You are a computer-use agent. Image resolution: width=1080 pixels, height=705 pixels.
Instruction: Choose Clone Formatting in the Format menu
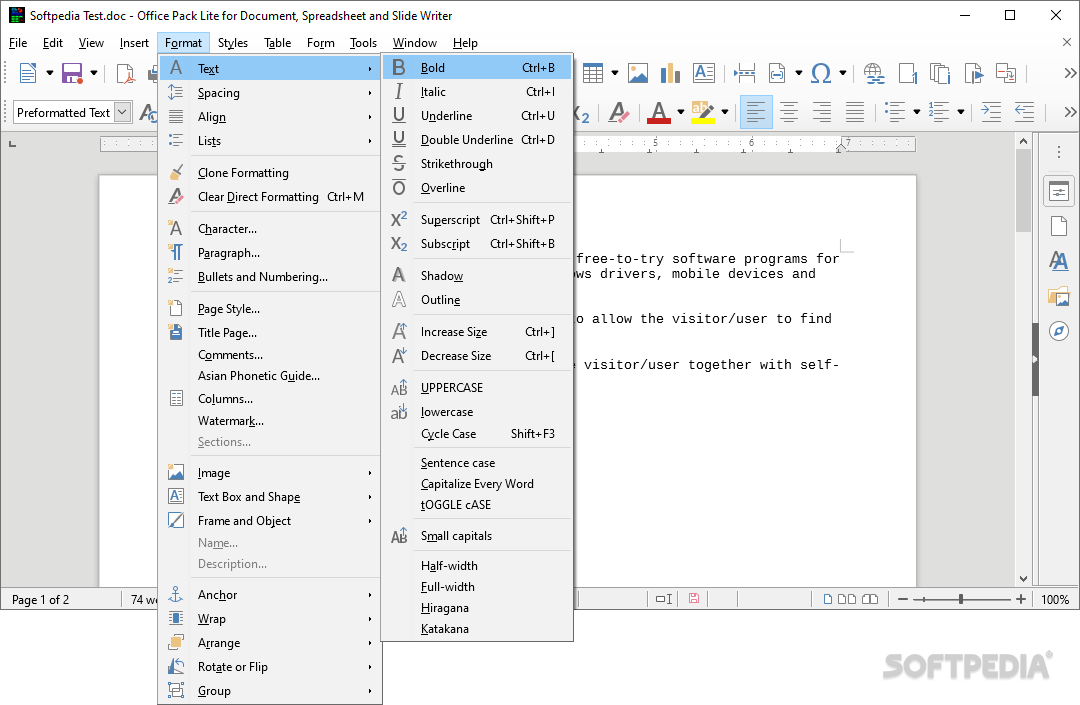click(270, 173)
